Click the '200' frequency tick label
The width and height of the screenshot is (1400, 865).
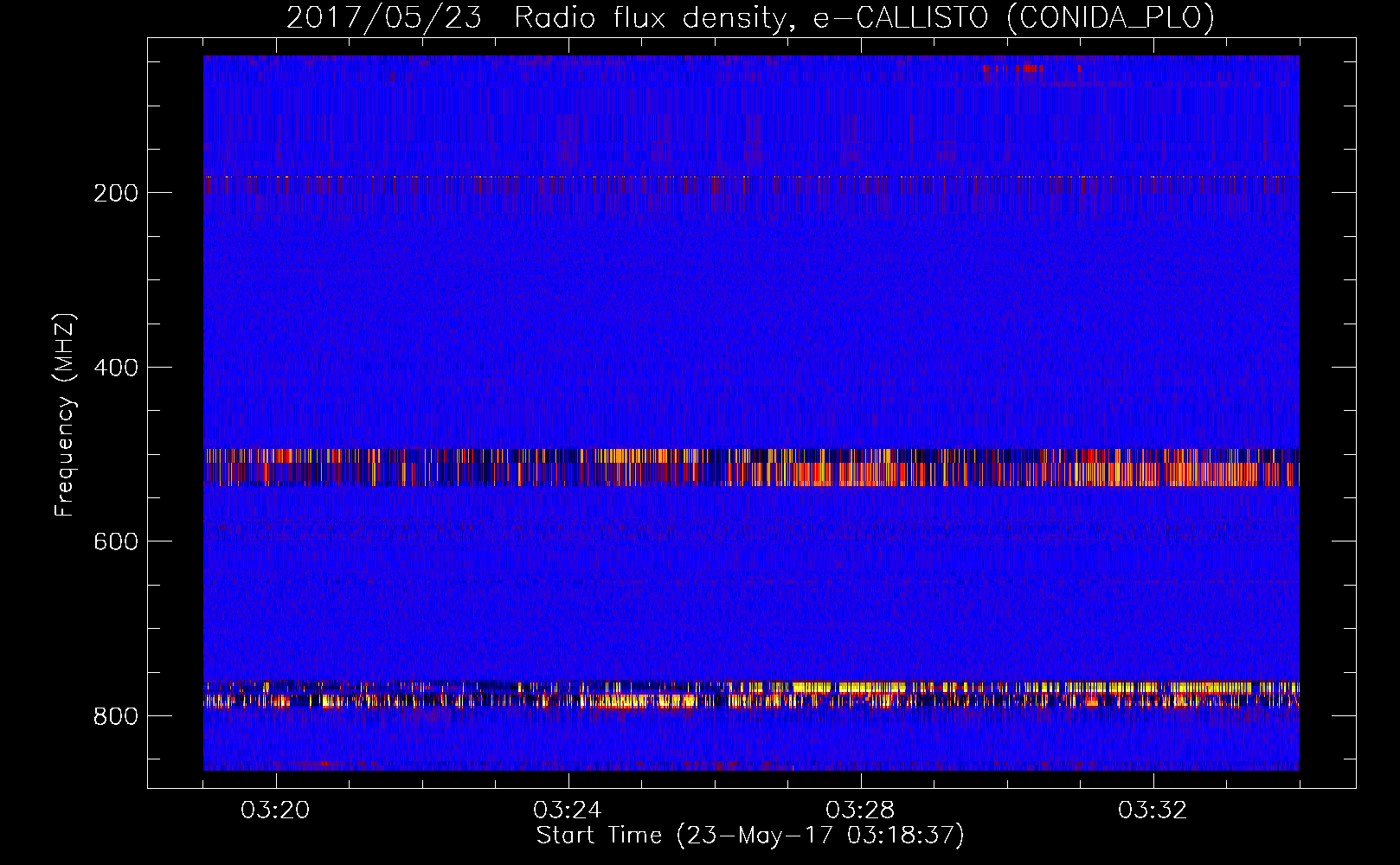[x=115, y=193]
